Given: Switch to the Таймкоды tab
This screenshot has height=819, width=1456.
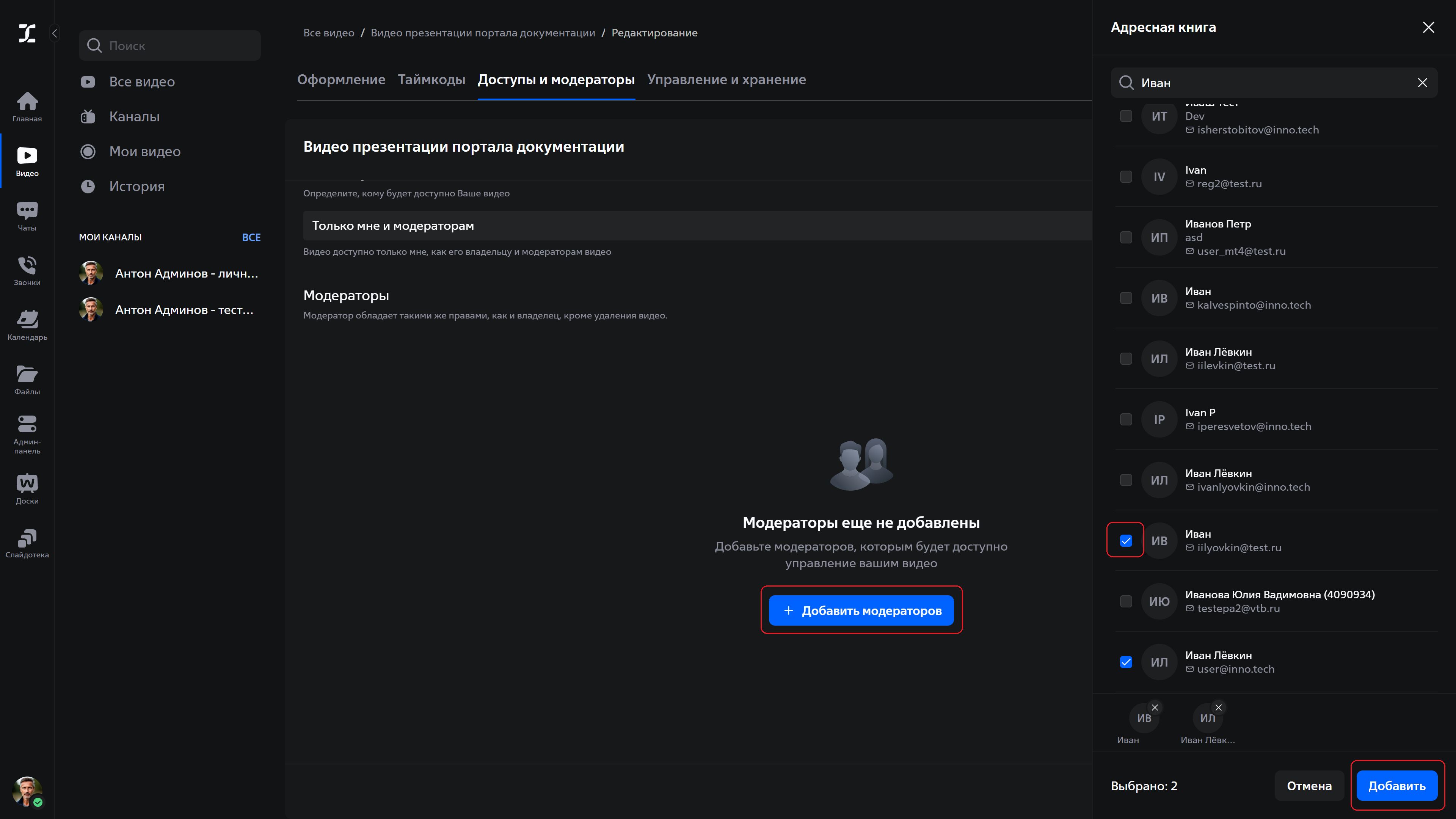Looking at the screenshot, I should click(x=431, y=80).
